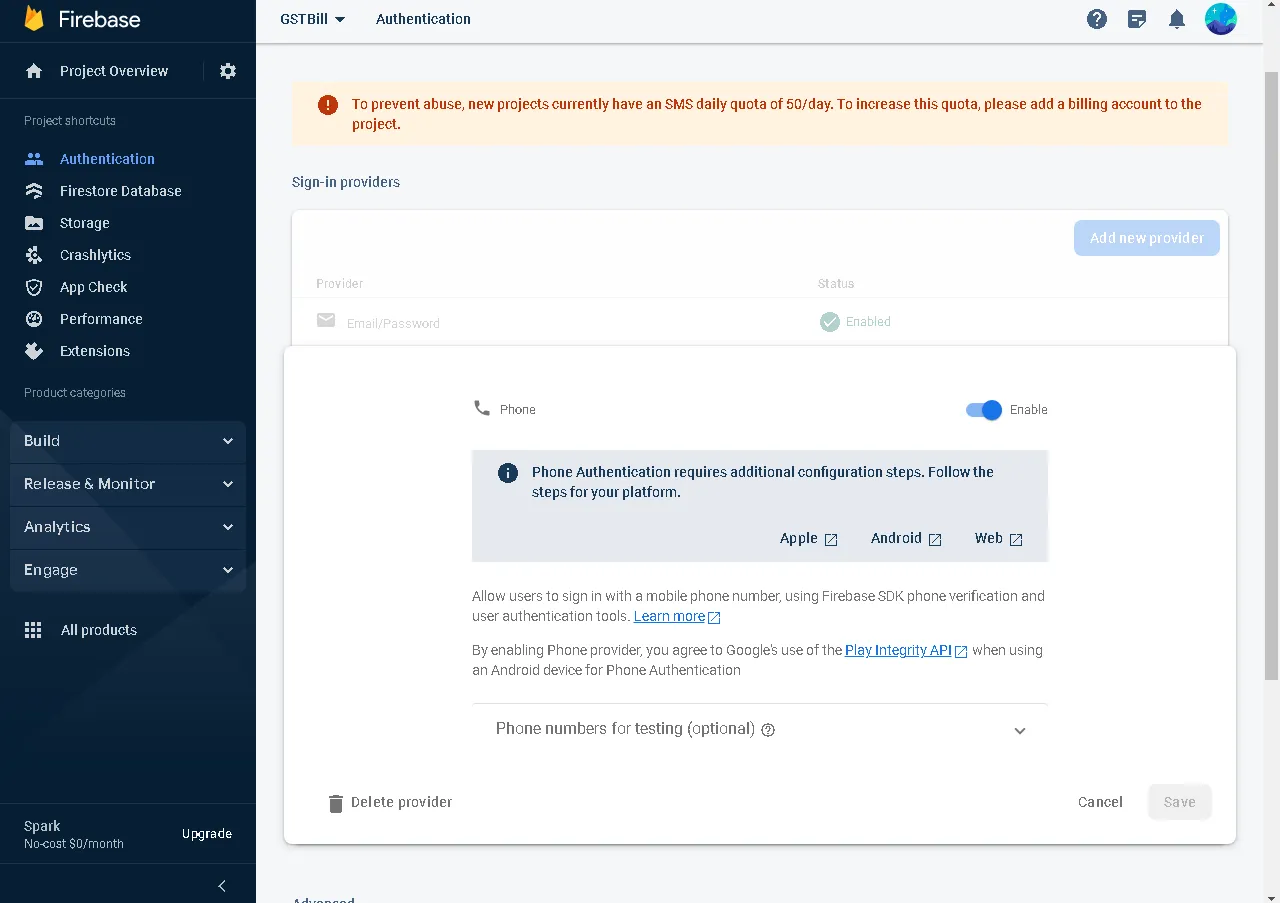Open the Android platform setup link
The width and height of the screenshot is (1280, 903).
pos(906,538)
